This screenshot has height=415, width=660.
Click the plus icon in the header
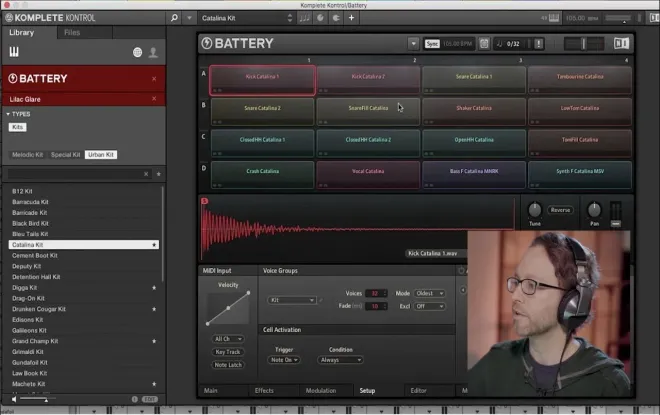pos(351,18)
